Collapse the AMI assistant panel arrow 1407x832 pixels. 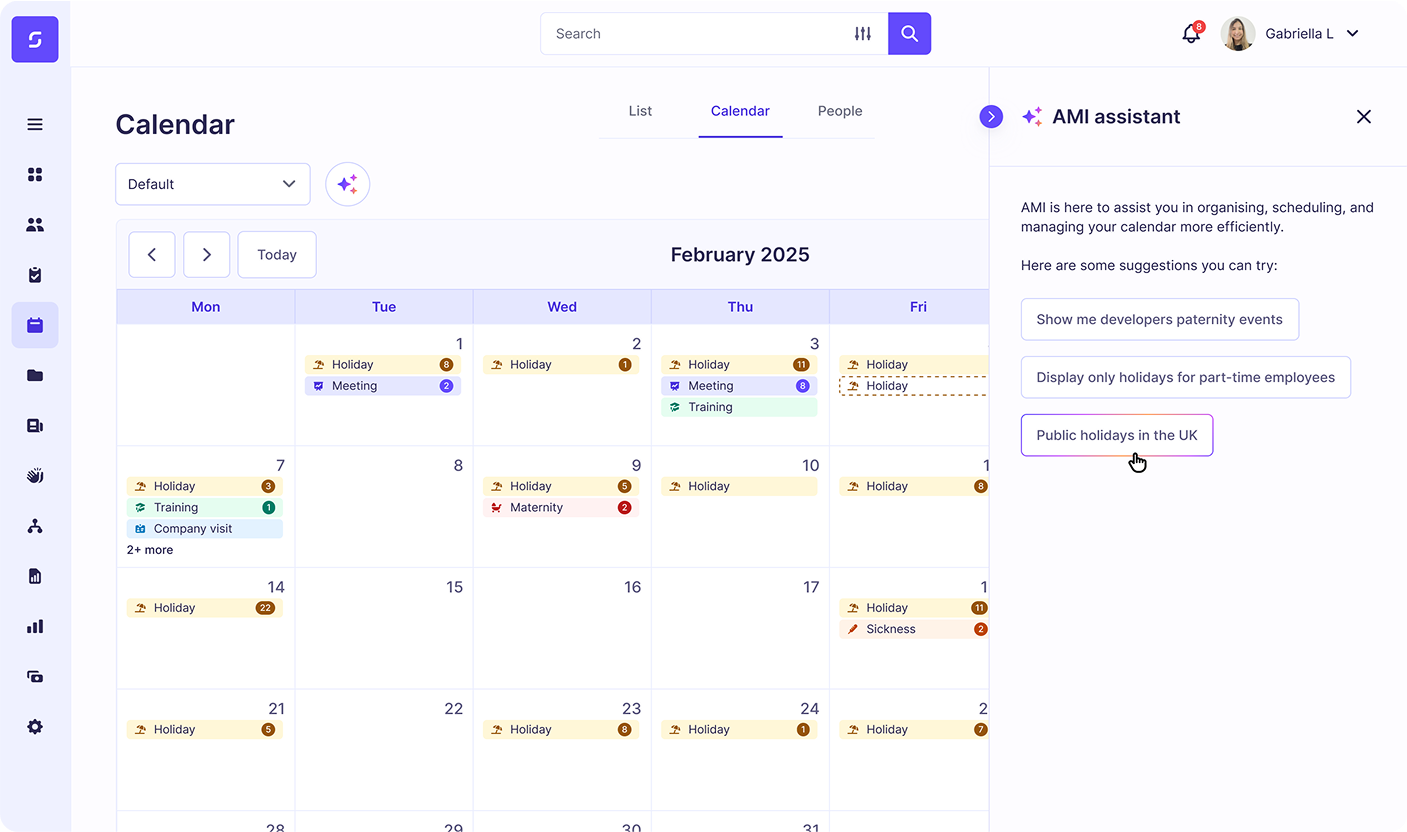coord(991,117)
